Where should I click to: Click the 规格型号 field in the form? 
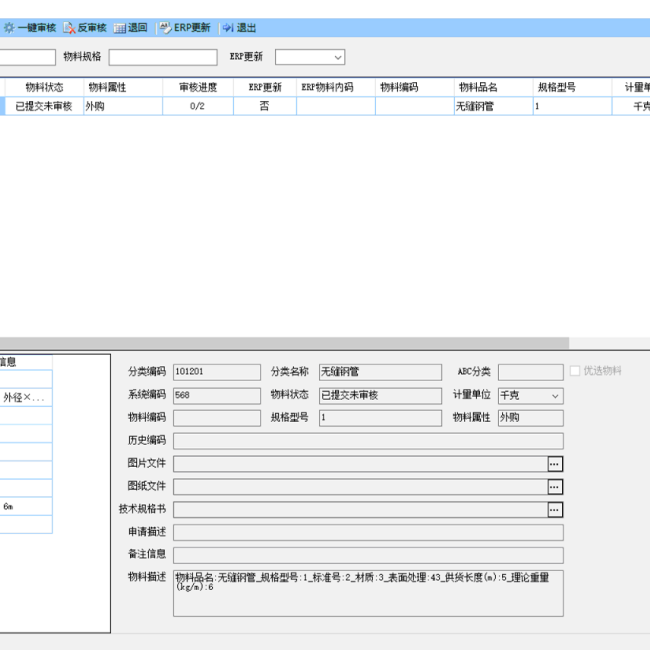[380, 418]
